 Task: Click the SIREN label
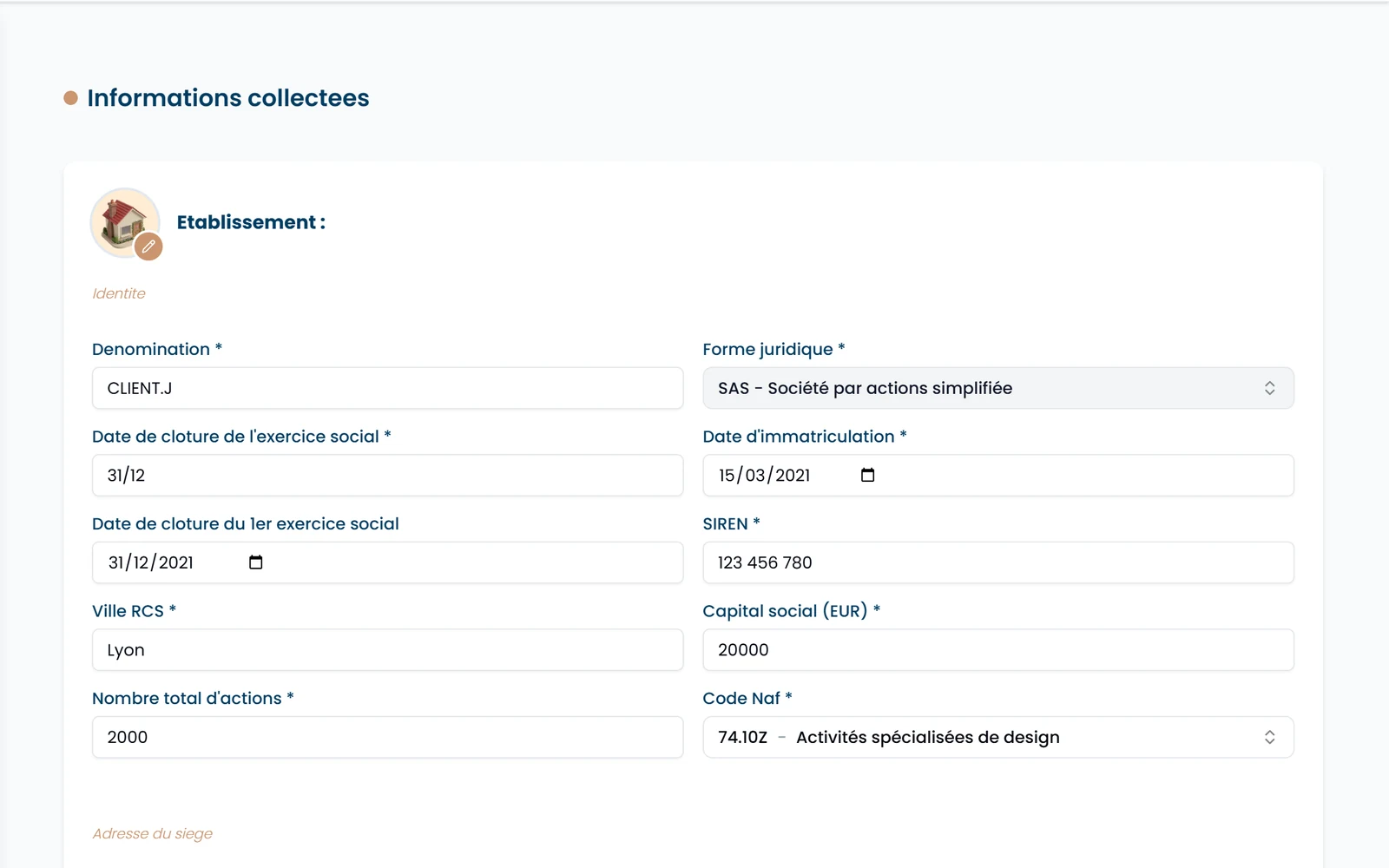731,523
